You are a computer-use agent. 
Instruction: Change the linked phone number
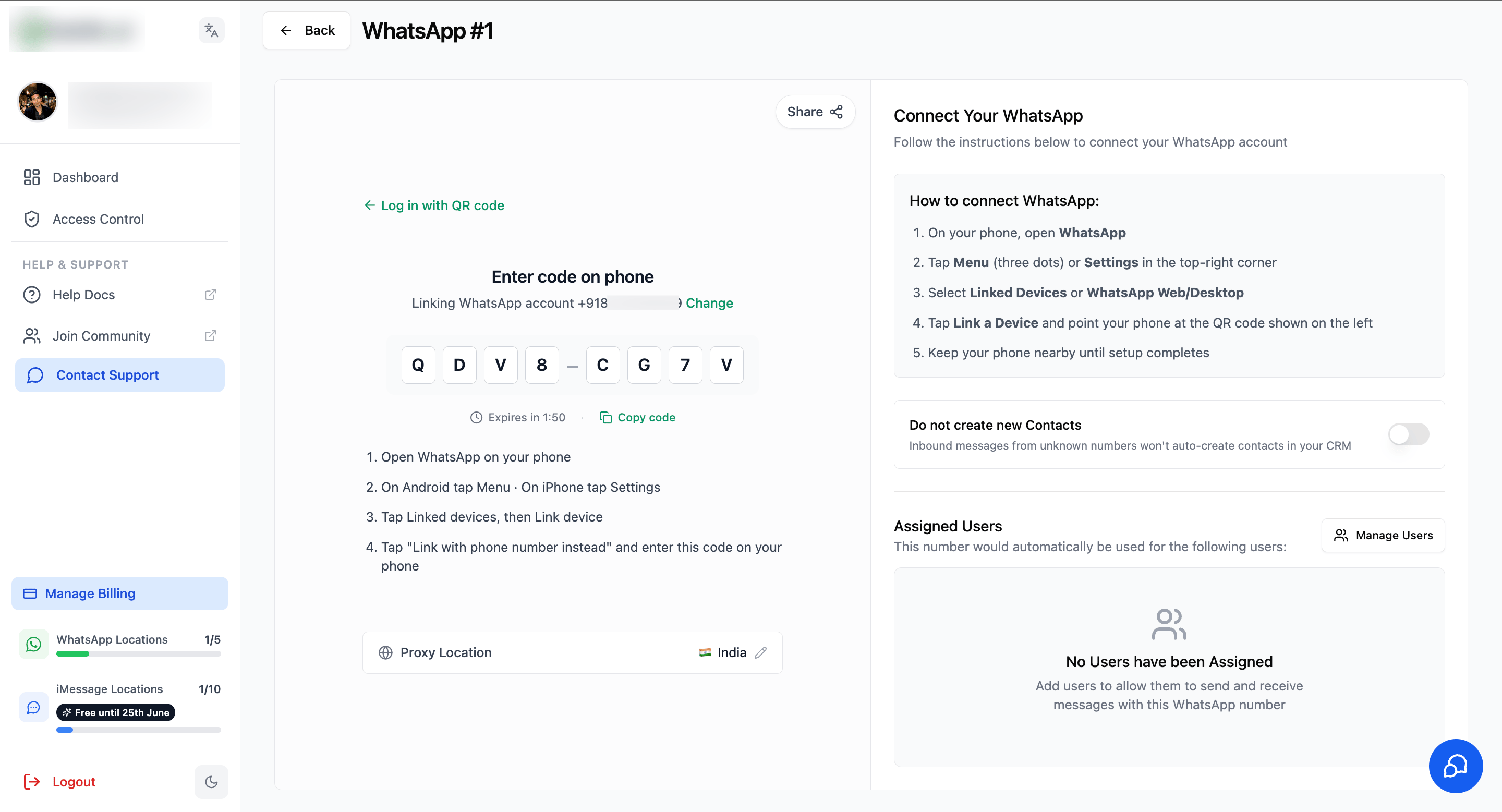click(709, 303)
